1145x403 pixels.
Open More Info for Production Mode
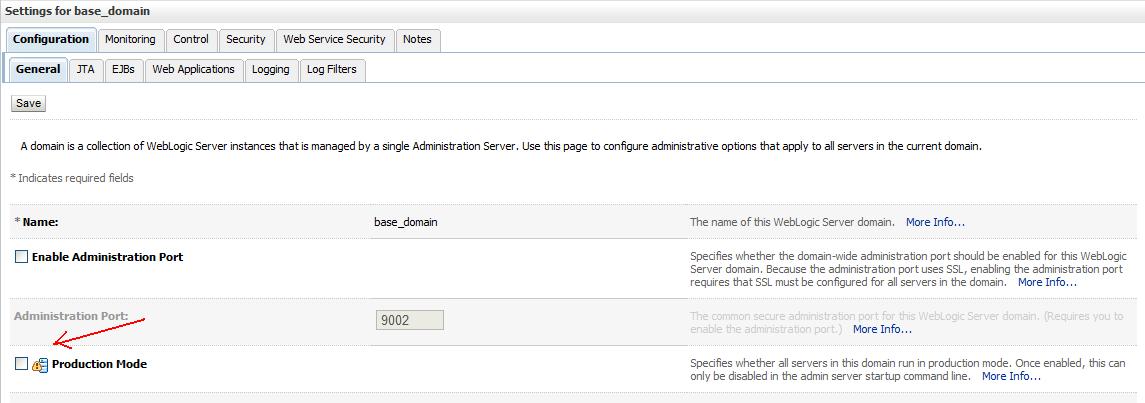pyautogui.click(x=1011, y=377)
